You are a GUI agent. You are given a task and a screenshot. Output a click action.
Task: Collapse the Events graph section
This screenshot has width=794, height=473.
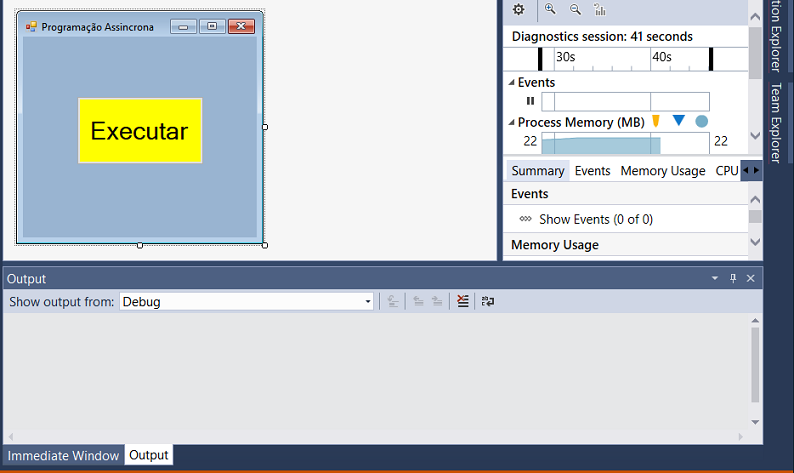coord(511,82)
